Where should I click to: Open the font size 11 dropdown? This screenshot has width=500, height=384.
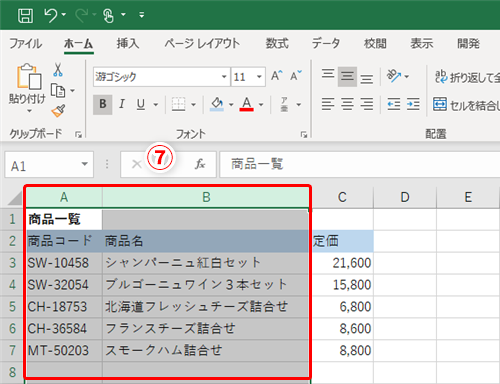259,77
